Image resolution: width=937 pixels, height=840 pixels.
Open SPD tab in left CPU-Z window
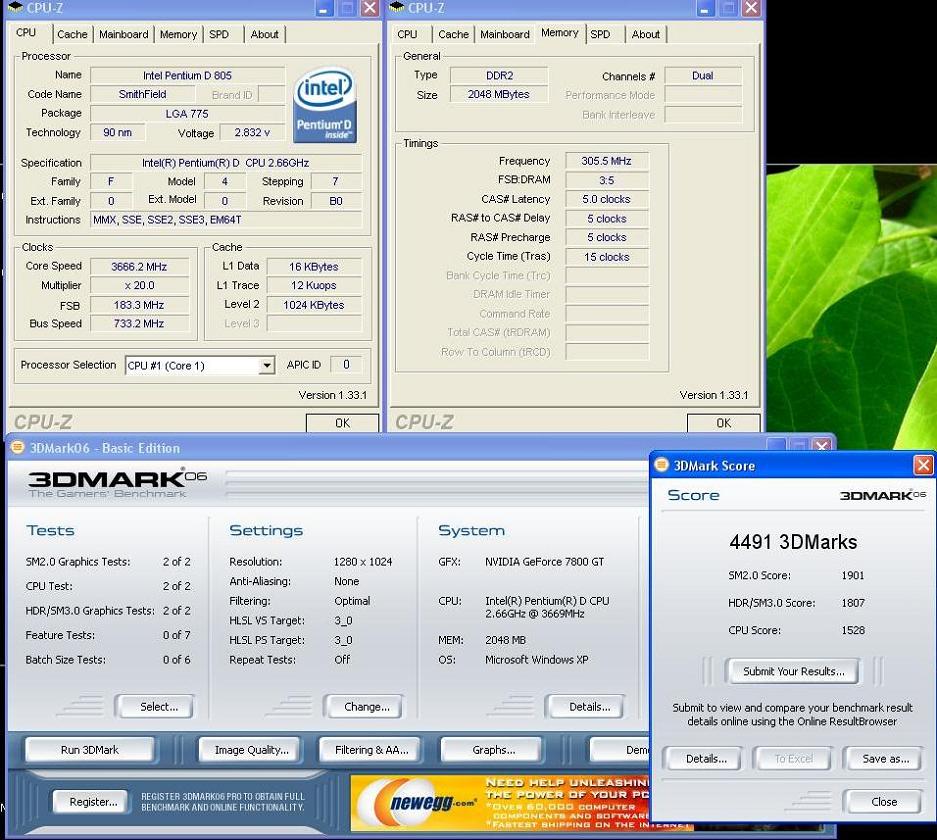219,35
